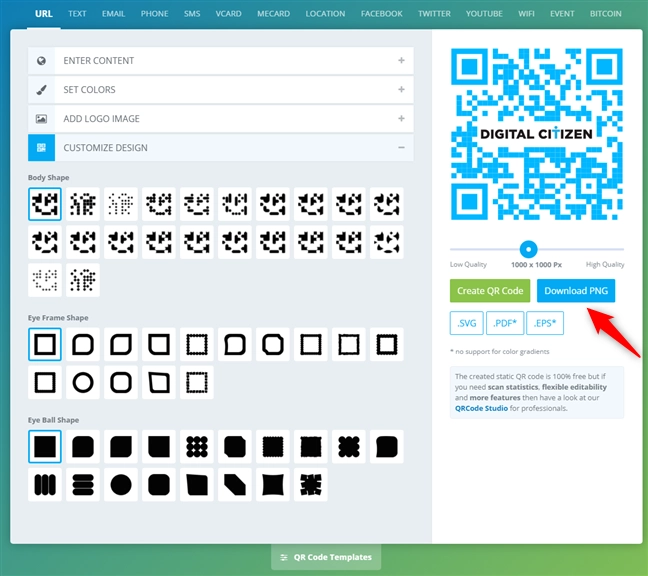Expand Add Logo Image with its plus sign
The image size is (648, 576).
(x=401, y=119)
